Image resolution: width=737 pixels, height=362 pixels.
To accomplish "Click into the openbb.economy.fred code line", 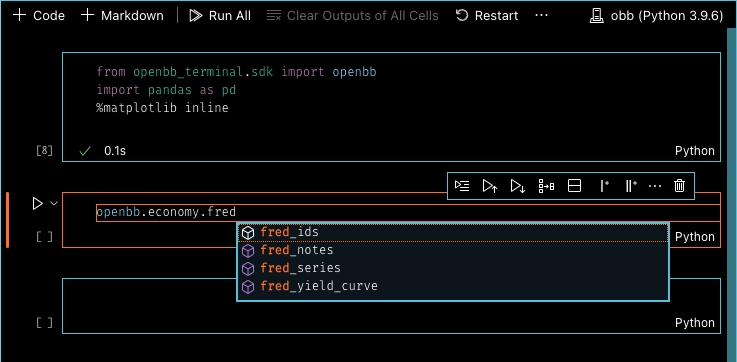I will click(x=408, y=212).
